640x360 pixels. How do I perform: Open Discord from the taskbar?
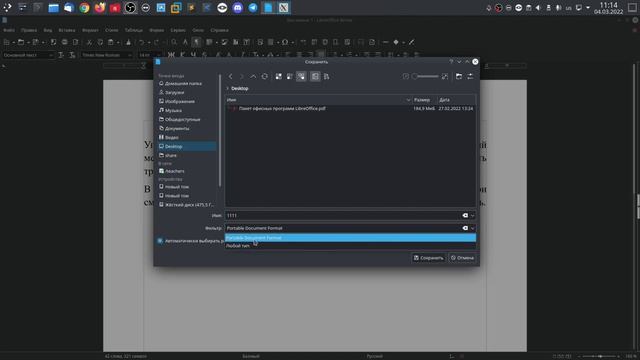[238, 8]
